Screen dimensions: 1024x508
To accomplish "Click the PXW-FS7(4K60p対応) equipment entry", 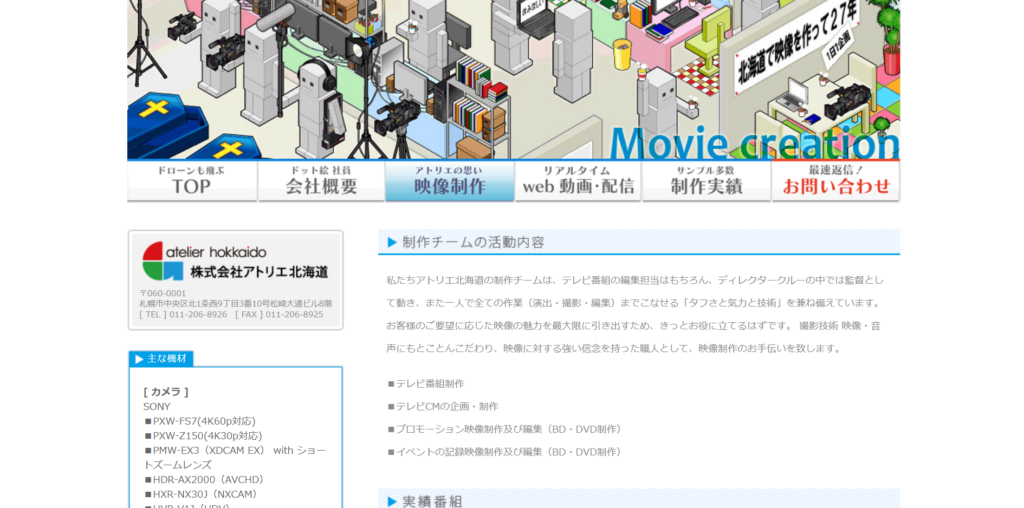I will [x=204, y=421].
